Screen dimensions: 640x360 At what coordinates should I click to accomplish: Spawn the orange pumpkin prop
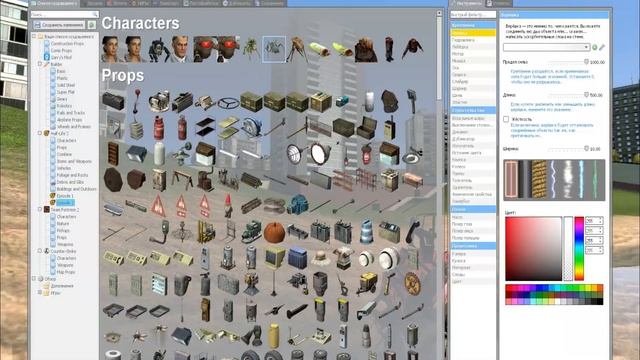274,232
